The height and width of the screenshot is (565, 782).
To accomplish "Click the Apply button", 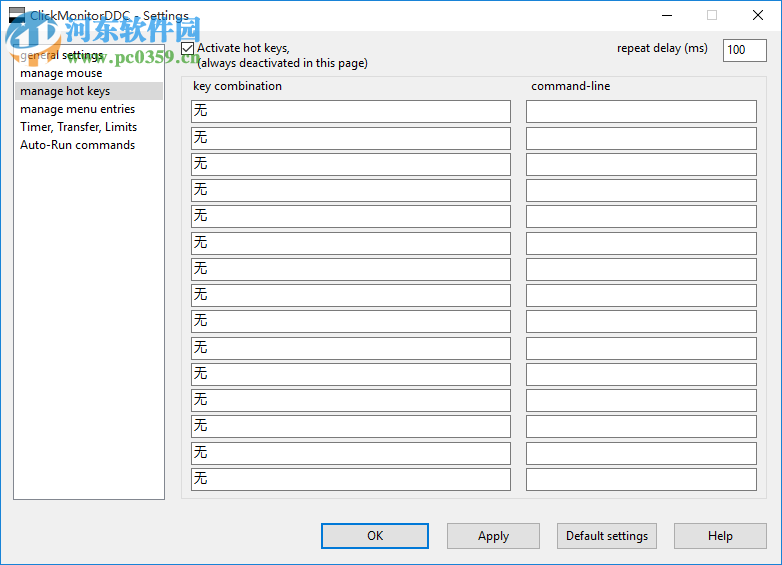I will (x=493, y=536).
